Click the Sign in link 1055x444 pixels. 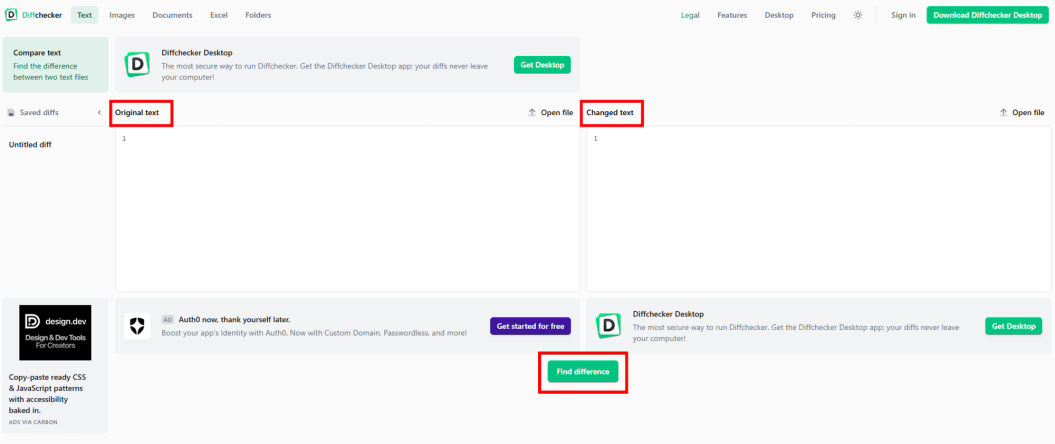[903, 15]
